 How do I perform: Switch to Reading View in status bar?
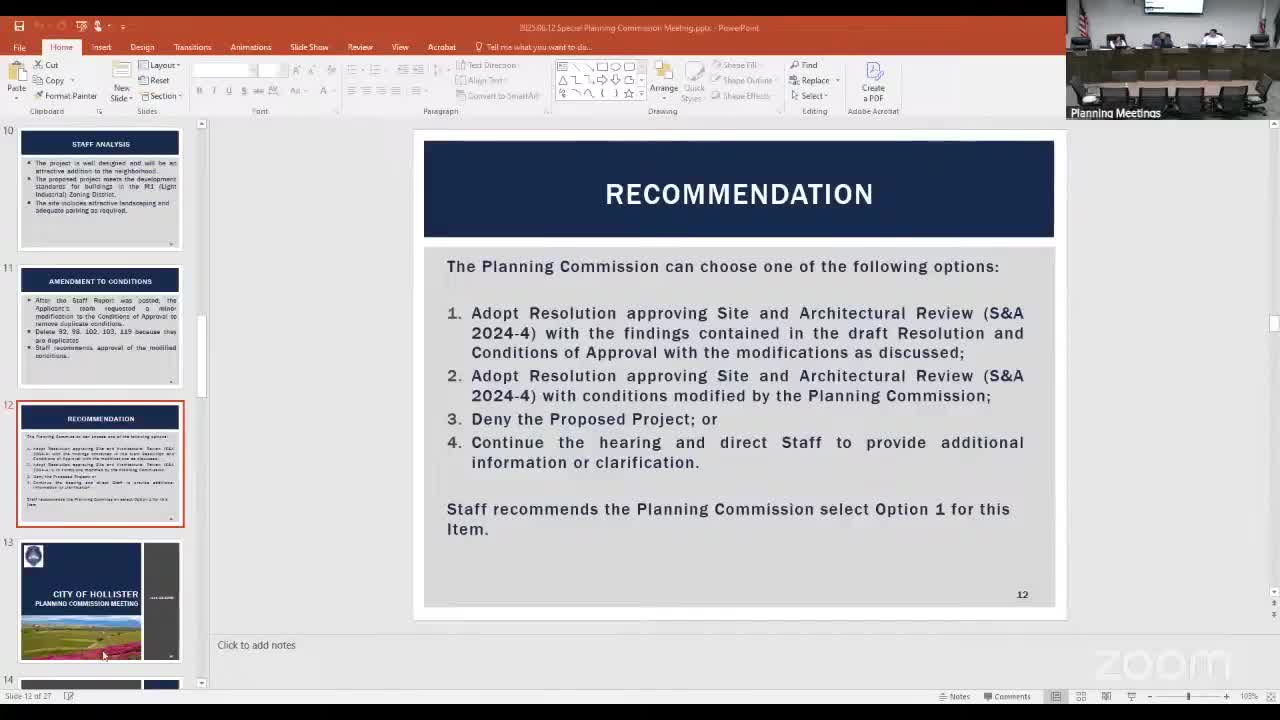click(1106, 696)
